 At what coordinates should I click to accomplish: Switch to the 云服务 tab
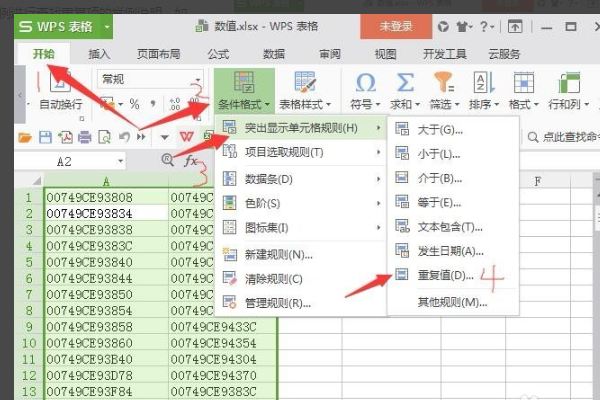[504, 54]
